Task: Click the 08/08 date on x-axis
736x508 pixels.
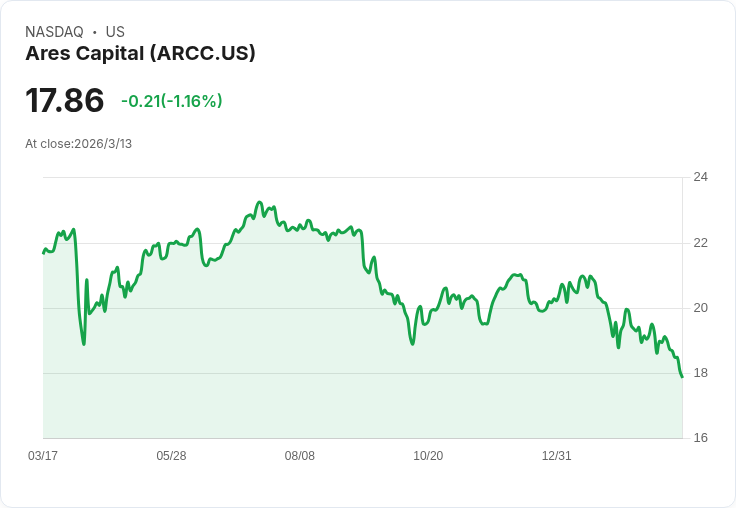Action: coord(300,456)
